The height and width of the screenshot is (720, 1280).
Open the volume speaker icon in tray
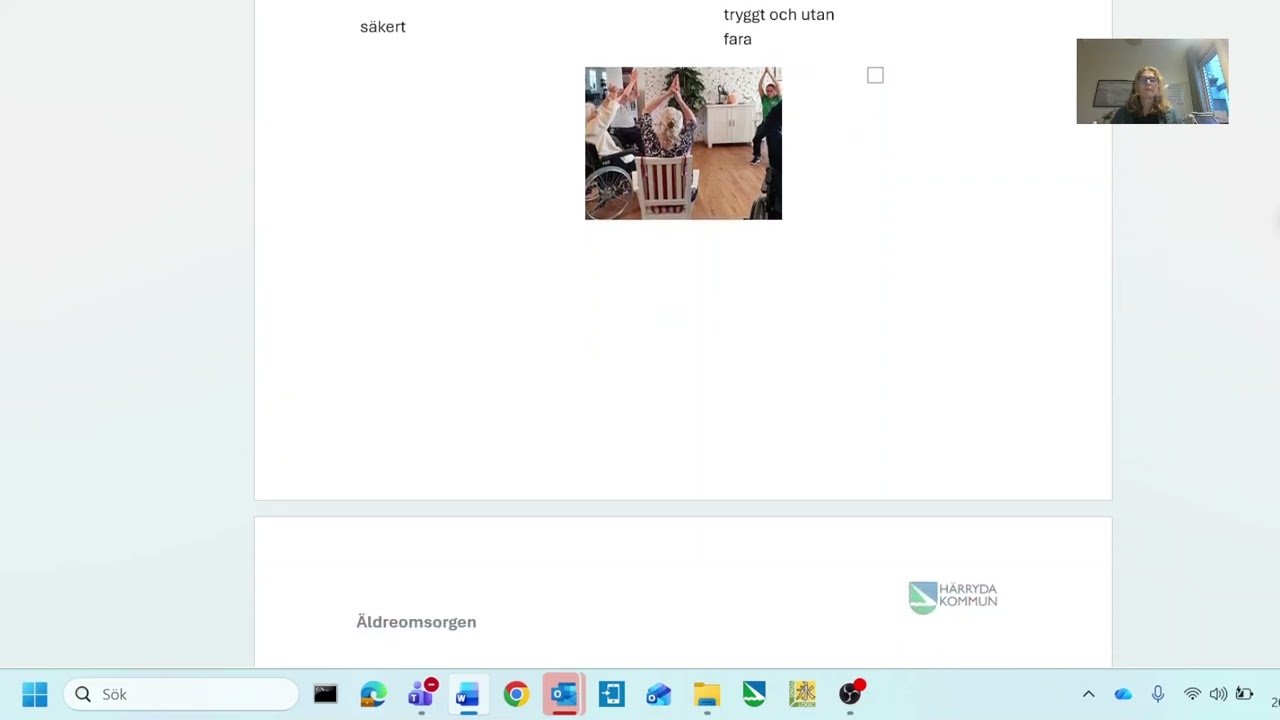pos(1218,694)
